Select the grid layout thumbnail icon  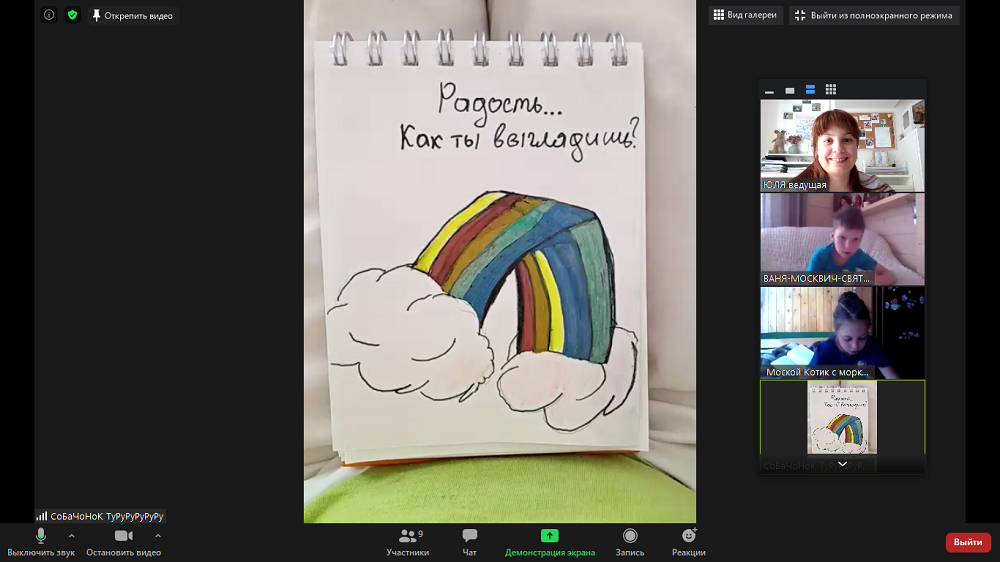[x=831, y=90]
